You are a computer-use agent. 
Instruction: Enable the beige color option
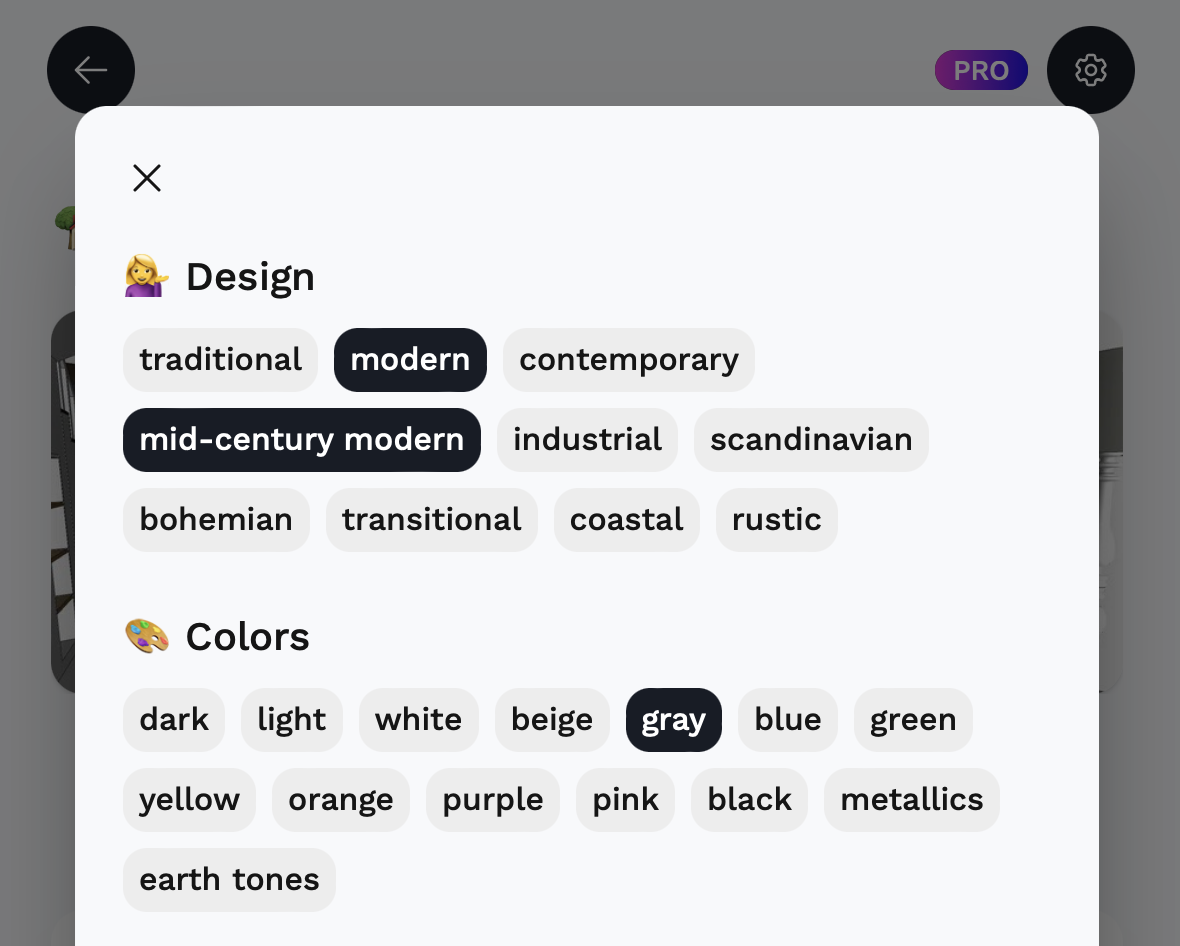(x=552, y=719)
